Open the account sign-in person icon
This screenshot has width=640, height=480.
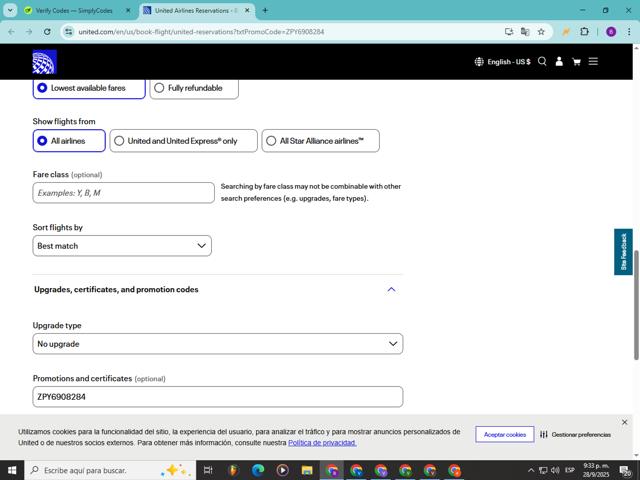[x=559, y=62]
